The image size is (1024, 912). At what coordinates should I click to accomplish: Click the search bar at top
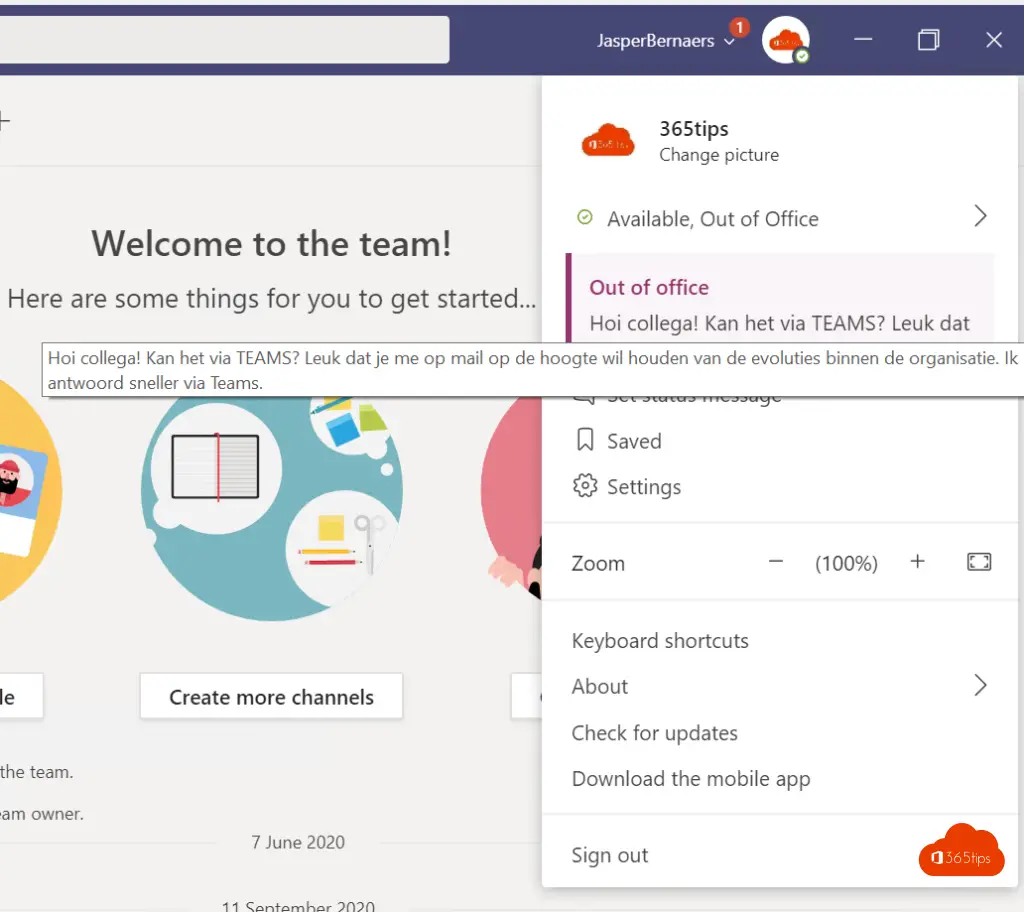[220, 40]
